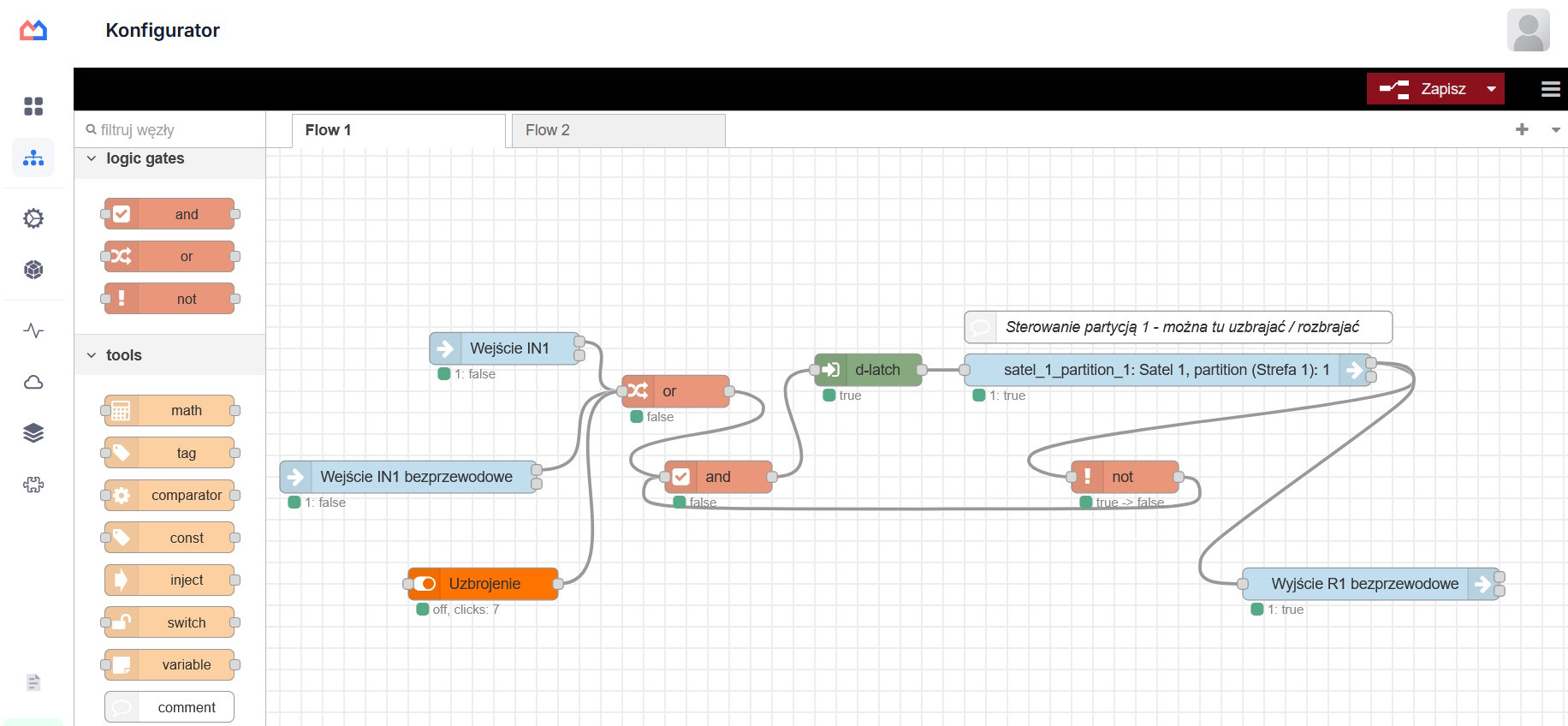Switch to the Flow 2 tab
Viewport: 1568px width, 726px height.
(619, 130)
